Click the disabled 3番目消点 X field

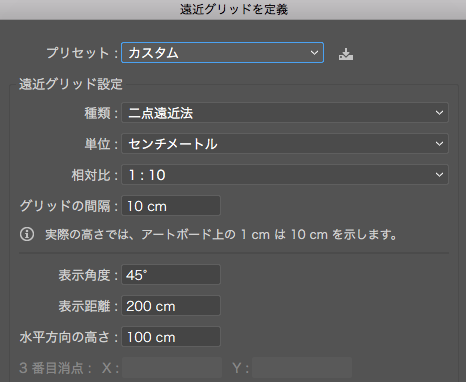coord(172,368)
